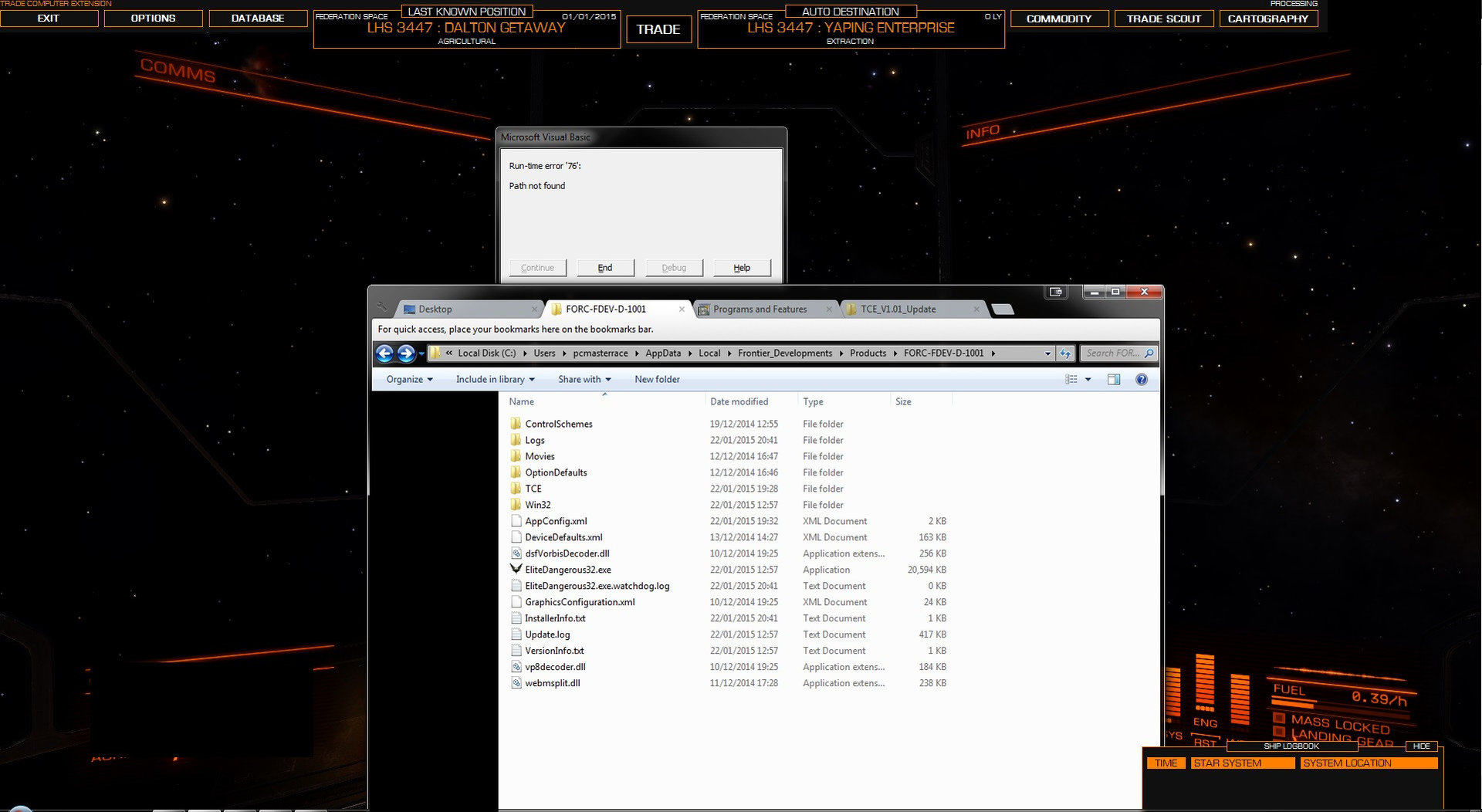
Task: Open the Organize dropdown menu
Action: pos(409,379)
